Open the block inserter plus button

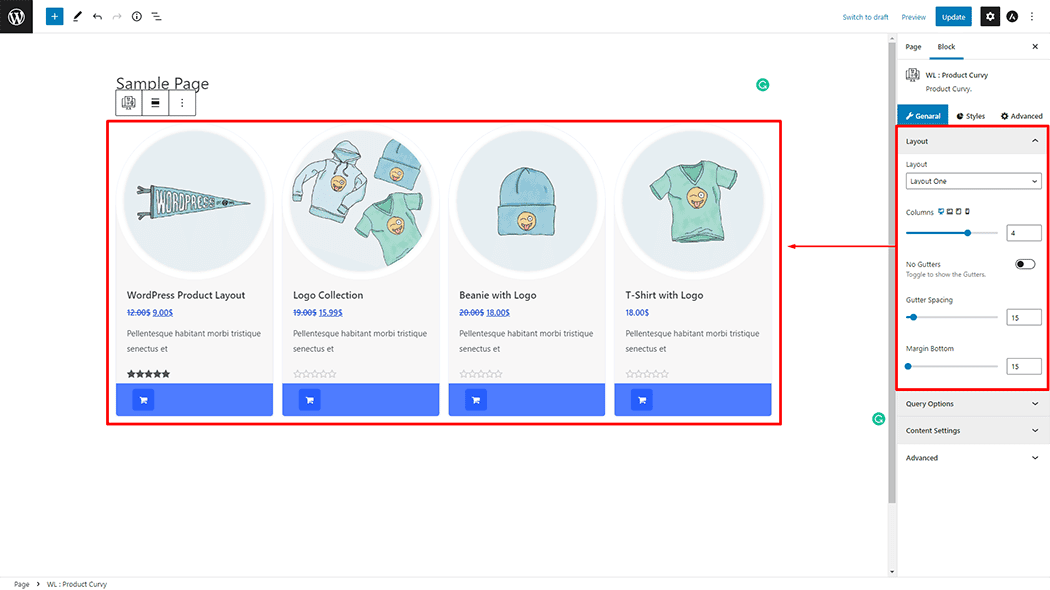(54, 17)
